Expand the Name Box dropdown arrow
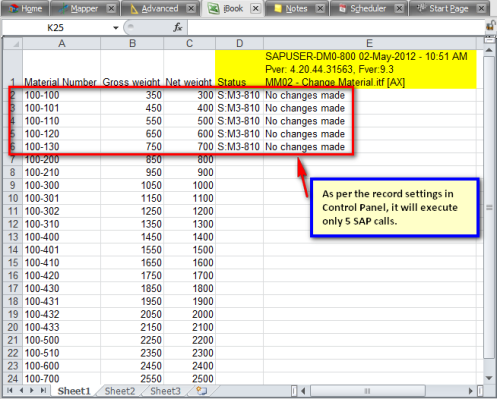Viewport: 497px width, 399px height. (116, 28)
